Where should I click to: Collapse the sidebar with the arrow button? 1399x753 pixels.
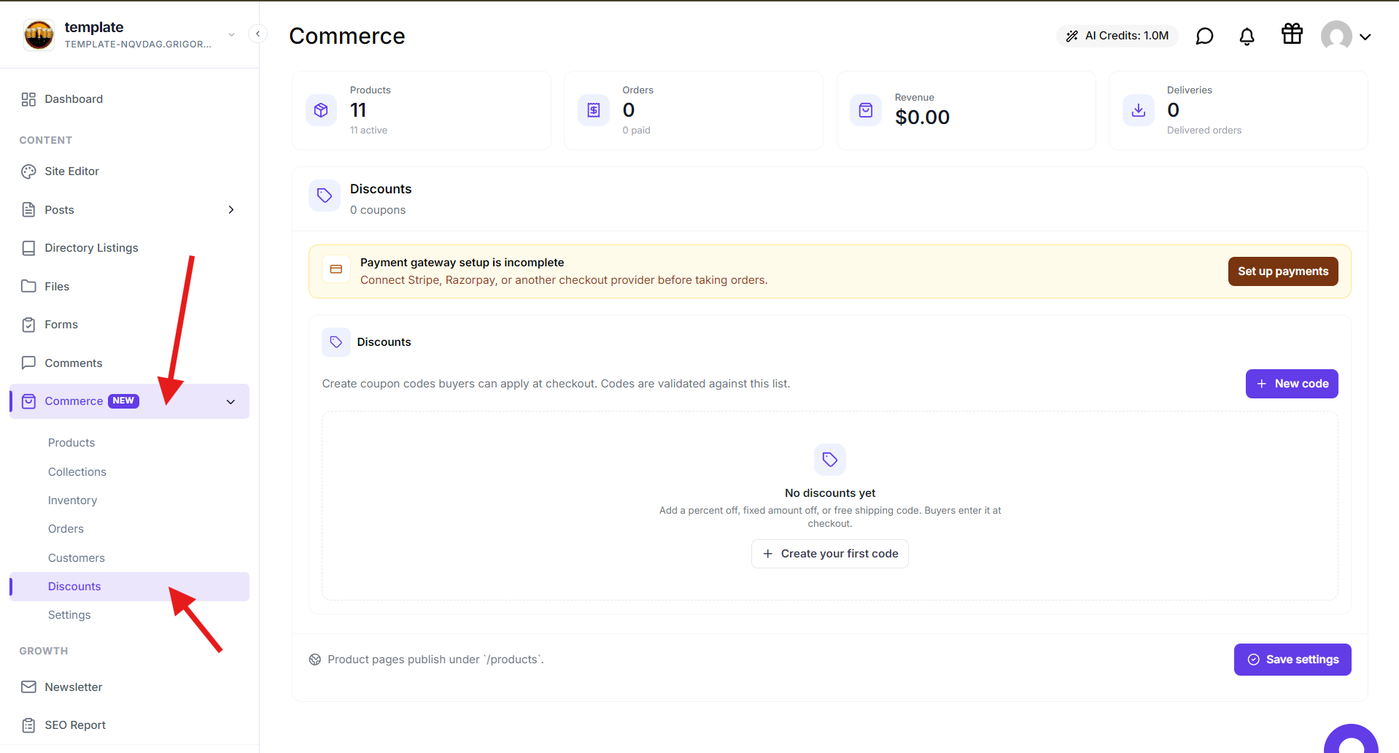[x=258, y=34]
